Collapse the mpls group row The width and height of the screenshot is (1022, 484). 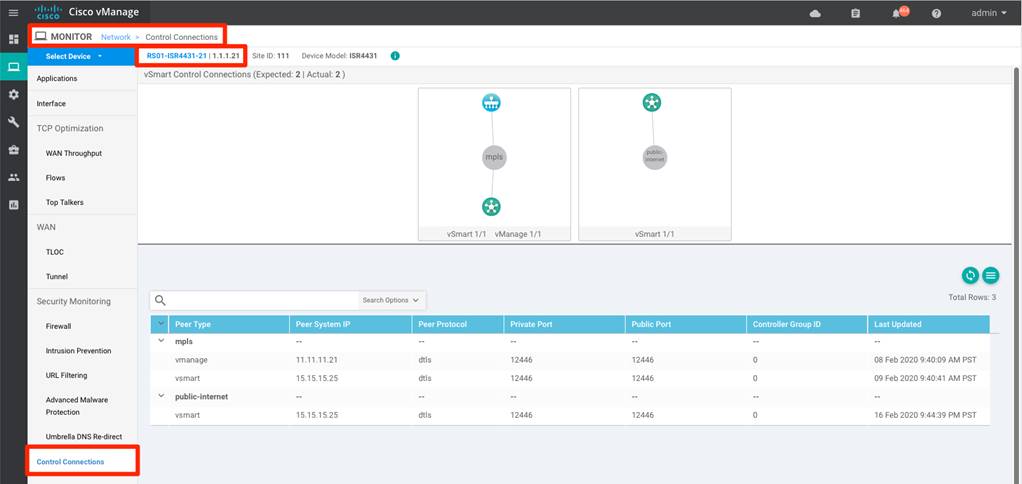pyautogui.click(x=161, y=341)
